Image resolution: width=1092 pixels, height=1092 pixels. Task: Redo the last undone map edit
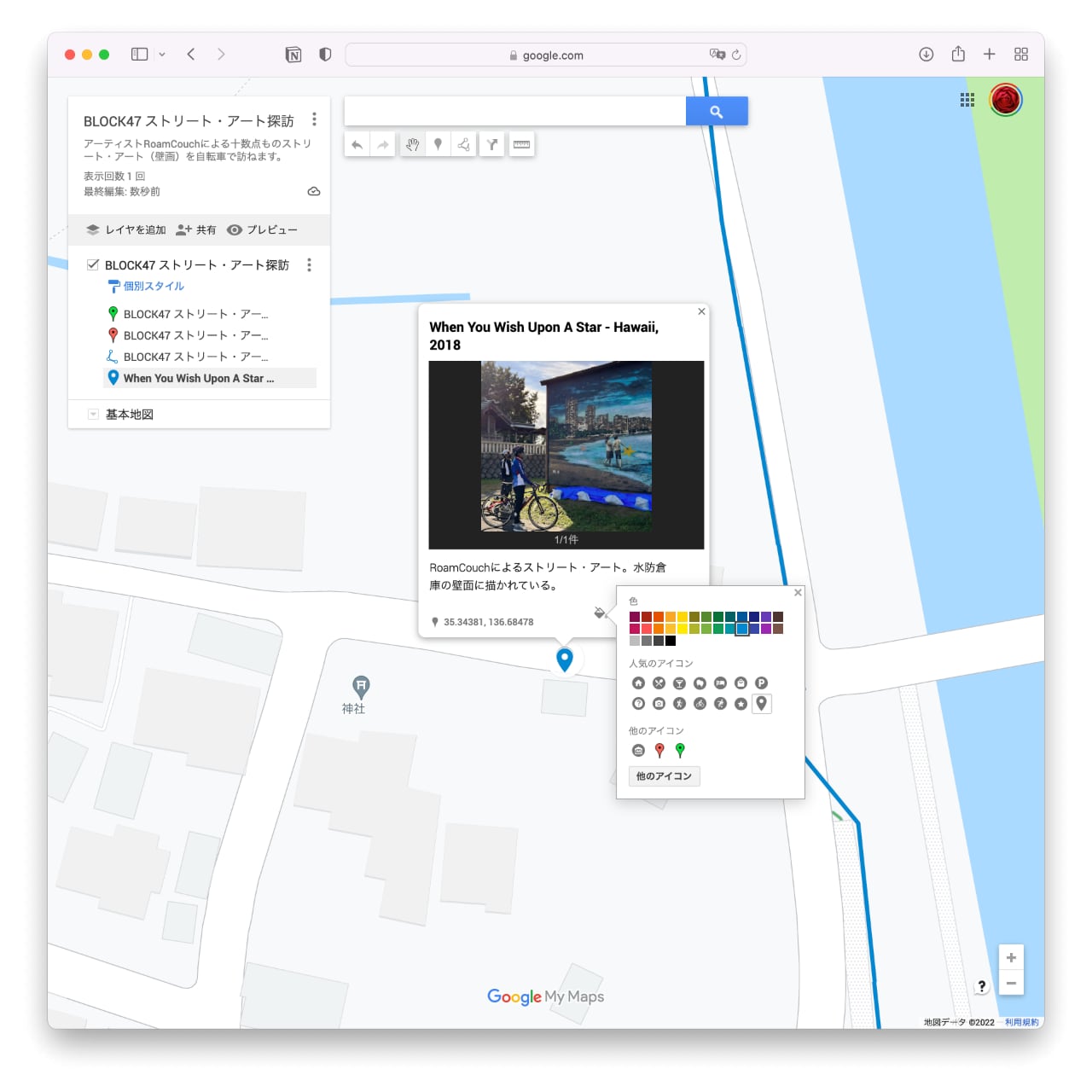tap(383, 144)
